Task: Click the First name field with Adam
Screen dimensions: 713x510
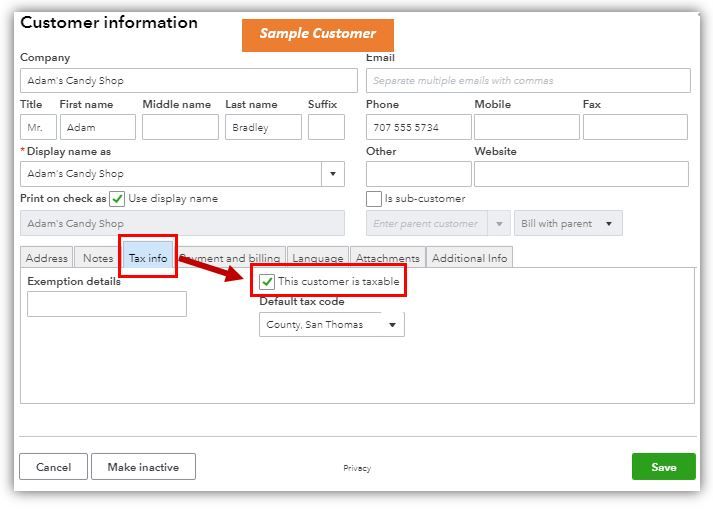Action: tap(98, 127)
